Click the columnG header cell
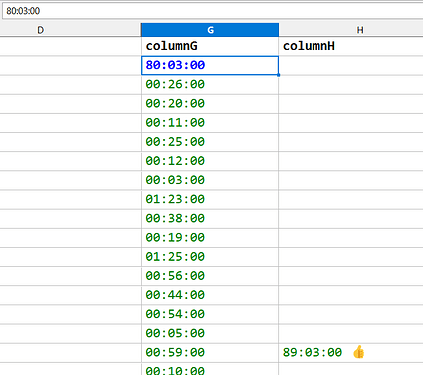 click(x=210, y=46)
